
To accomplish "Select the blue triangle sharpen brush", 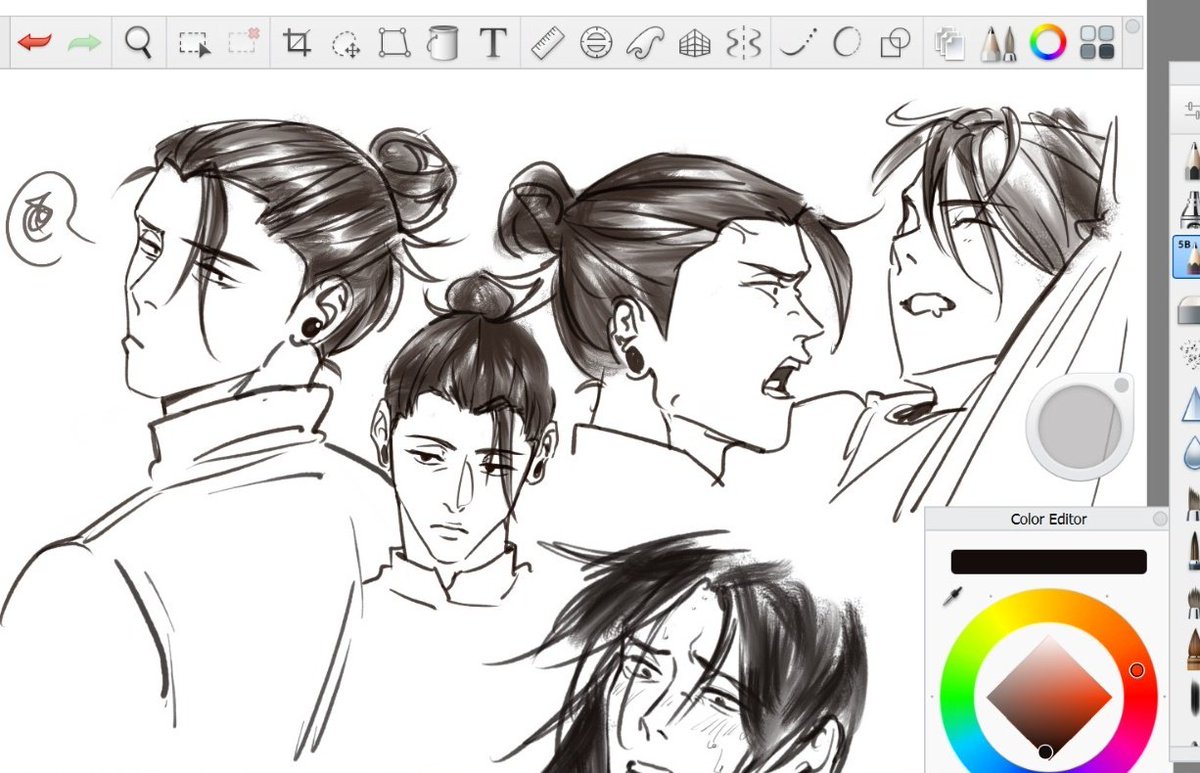I will (x=1191, y=403).
